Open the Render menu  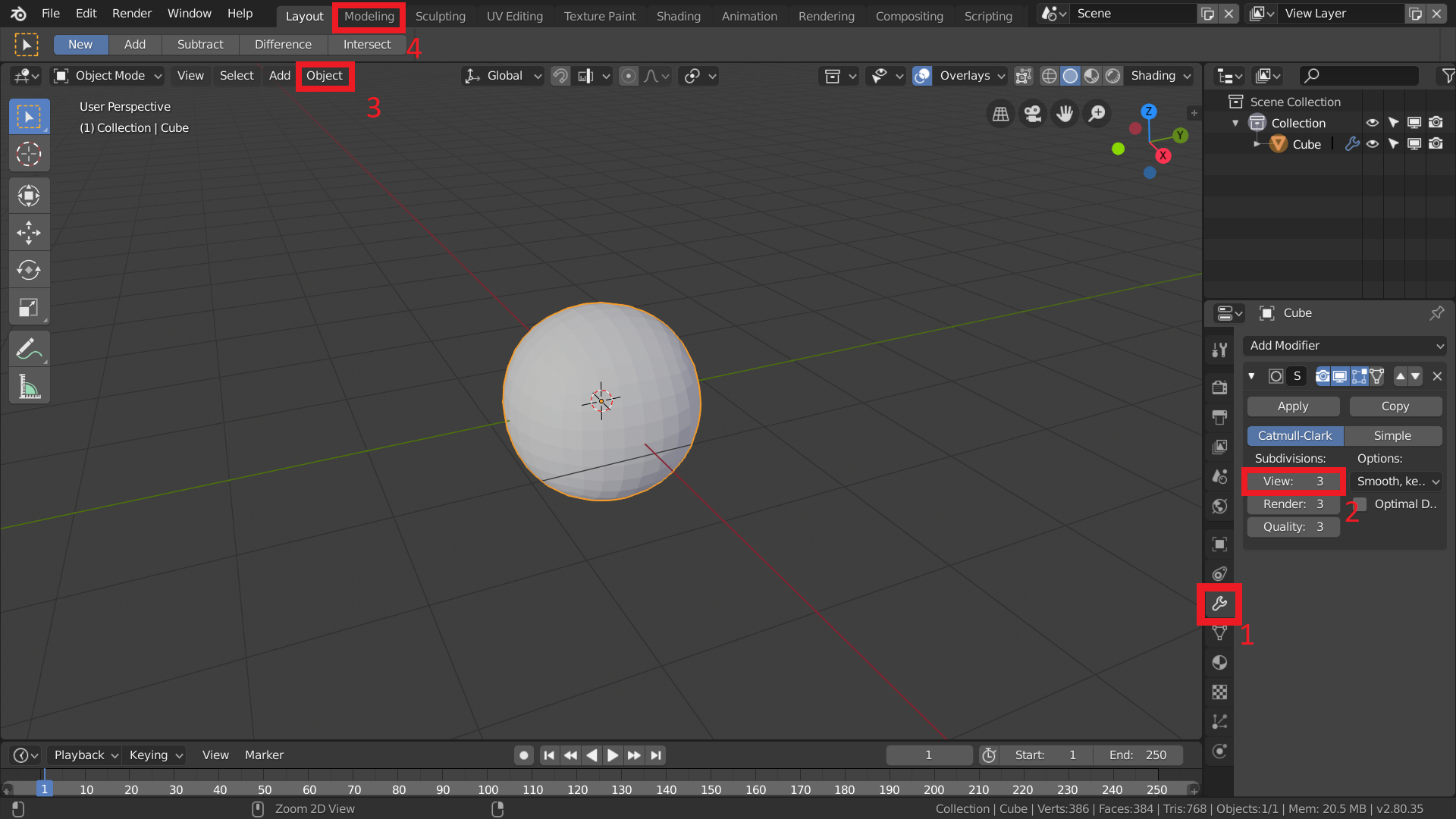(132, 14)
